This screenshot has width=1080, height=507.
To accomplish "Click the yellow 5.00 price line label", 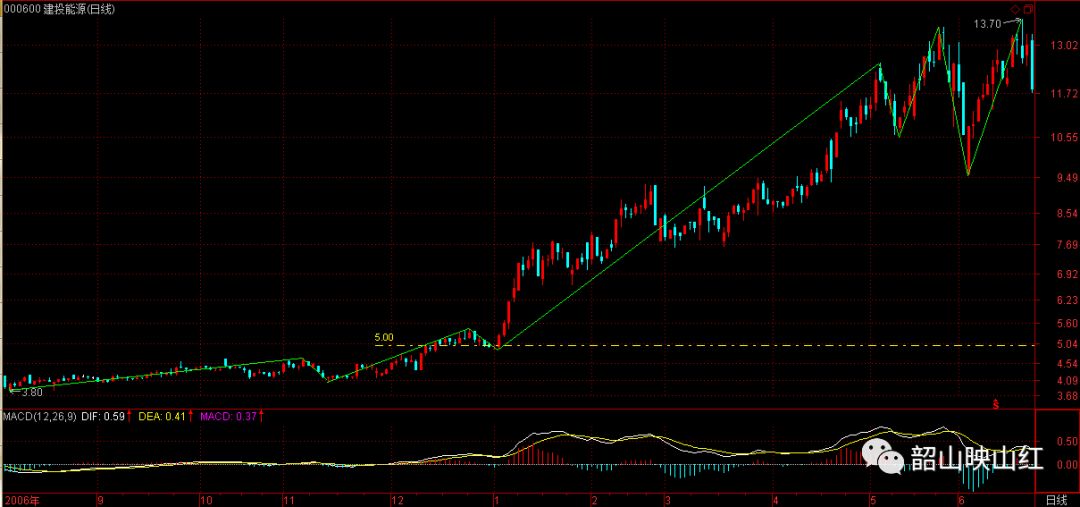I will click(x=384, y=338).
